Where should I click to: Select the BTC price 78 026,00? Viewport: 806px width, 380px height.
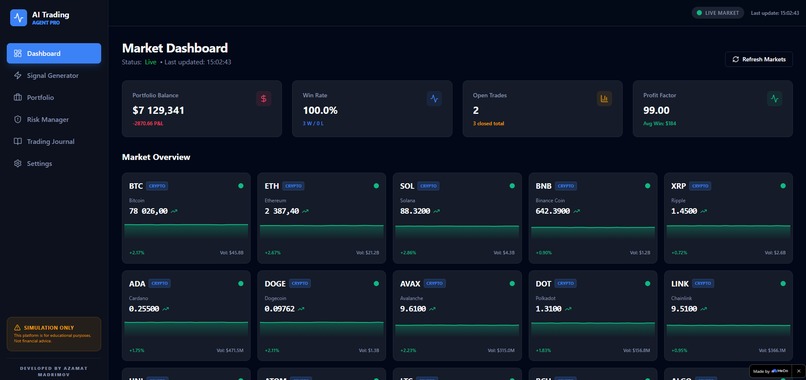click(148, 211)
